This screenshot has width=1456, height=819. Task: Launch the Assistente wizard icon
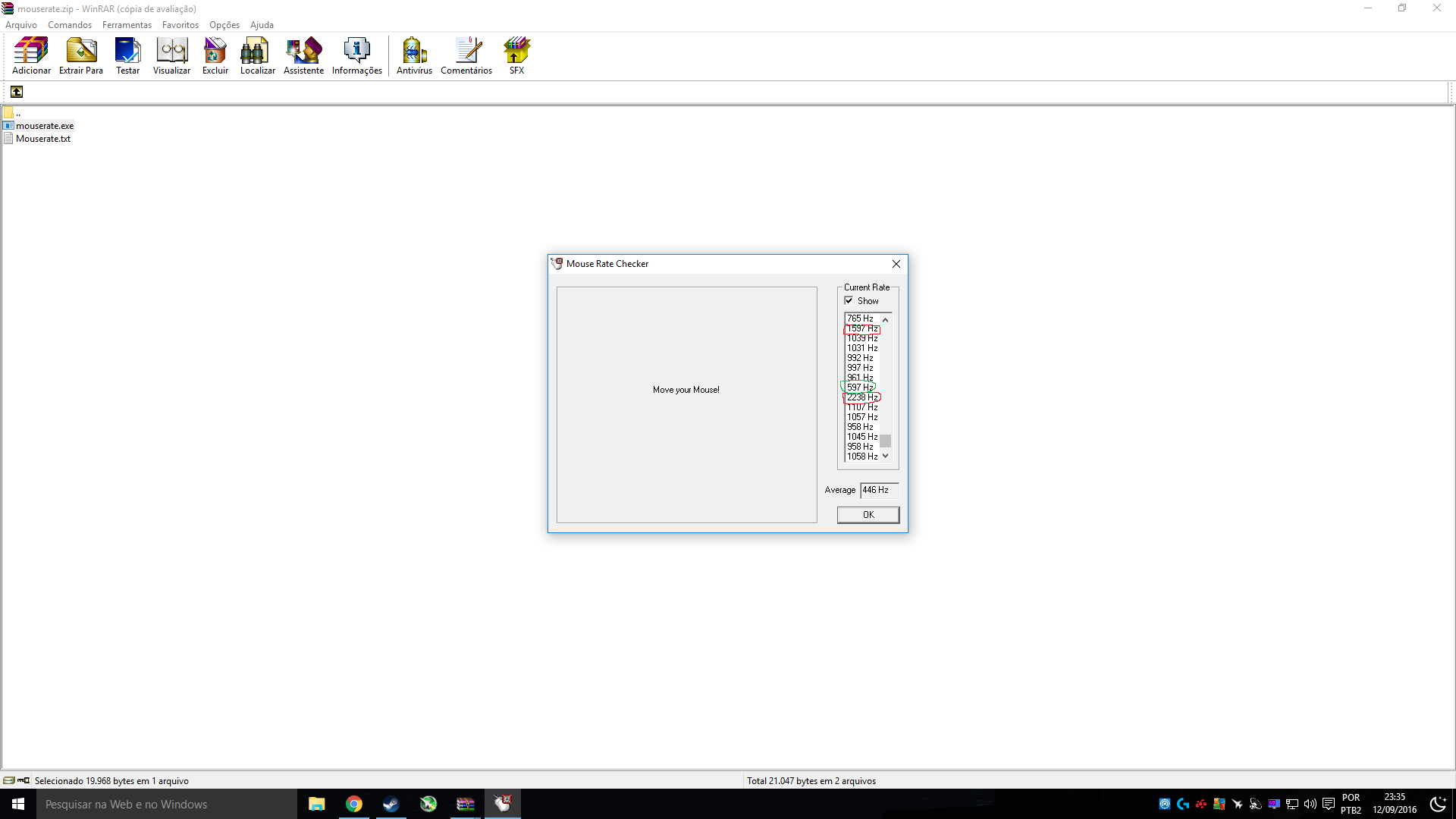coord(303,56)
